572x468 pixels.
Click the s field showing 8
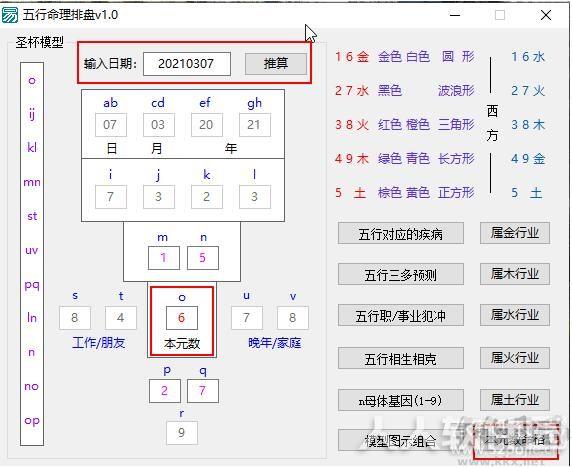tap(75, 318)
